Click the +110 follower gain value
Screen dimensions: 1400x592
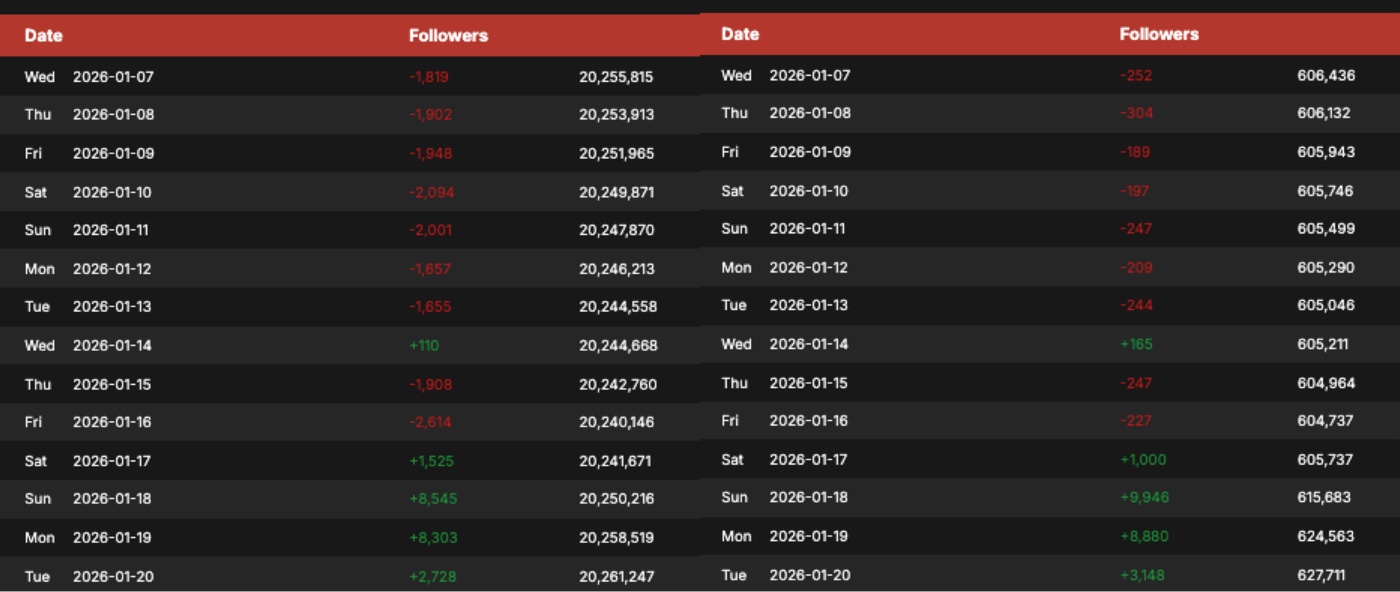(x=424, y=346)
